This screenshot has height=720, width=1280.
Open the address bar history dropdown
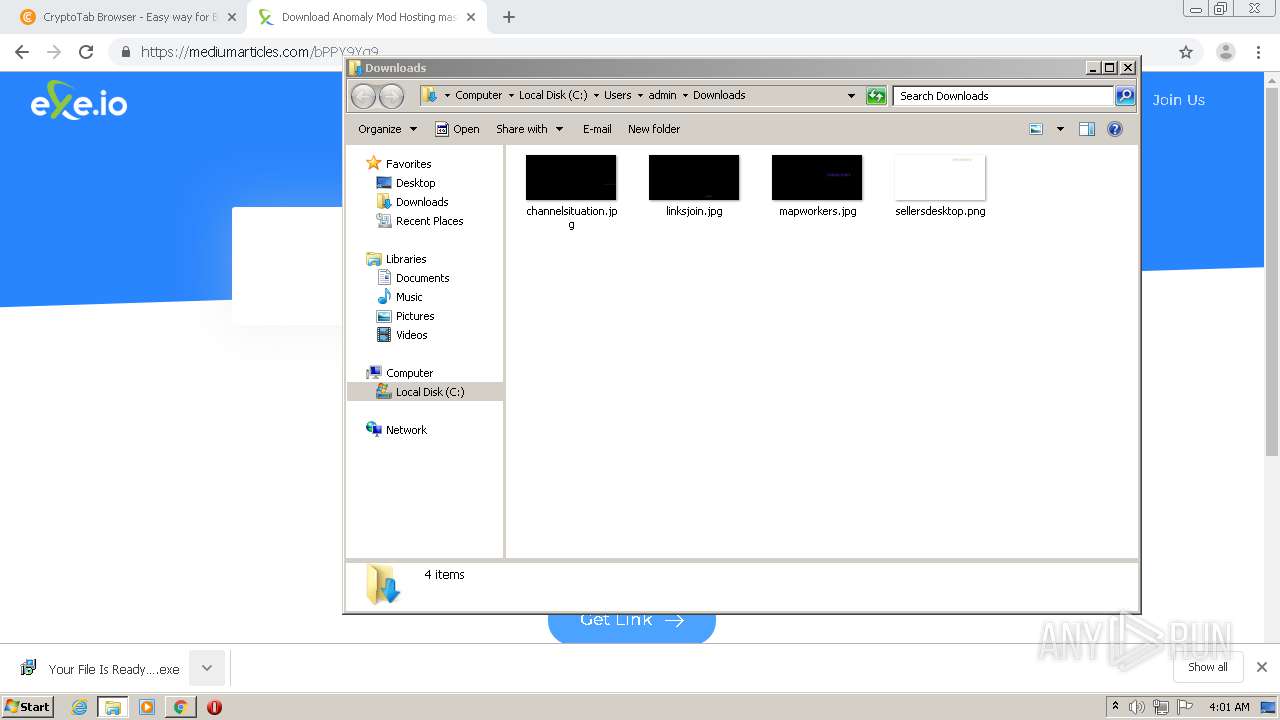[851, 96]
